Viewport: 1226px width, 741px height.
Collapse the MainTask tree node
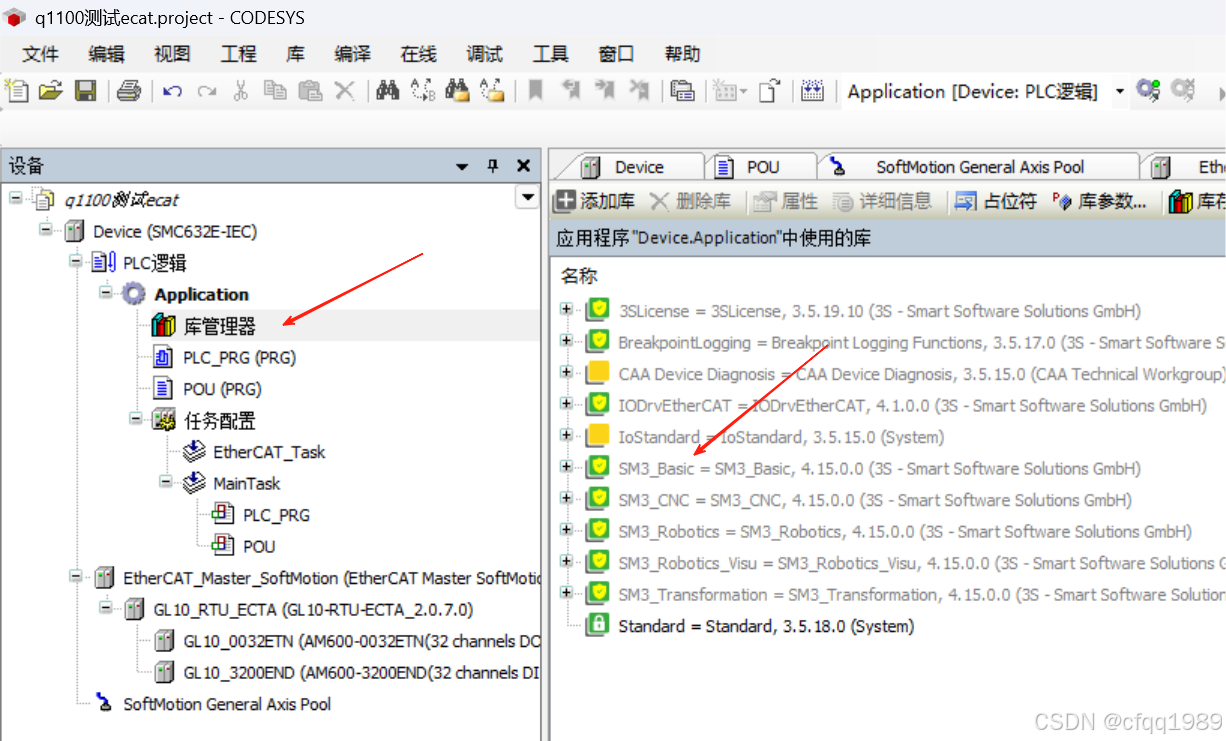click(x=166, y=482)
